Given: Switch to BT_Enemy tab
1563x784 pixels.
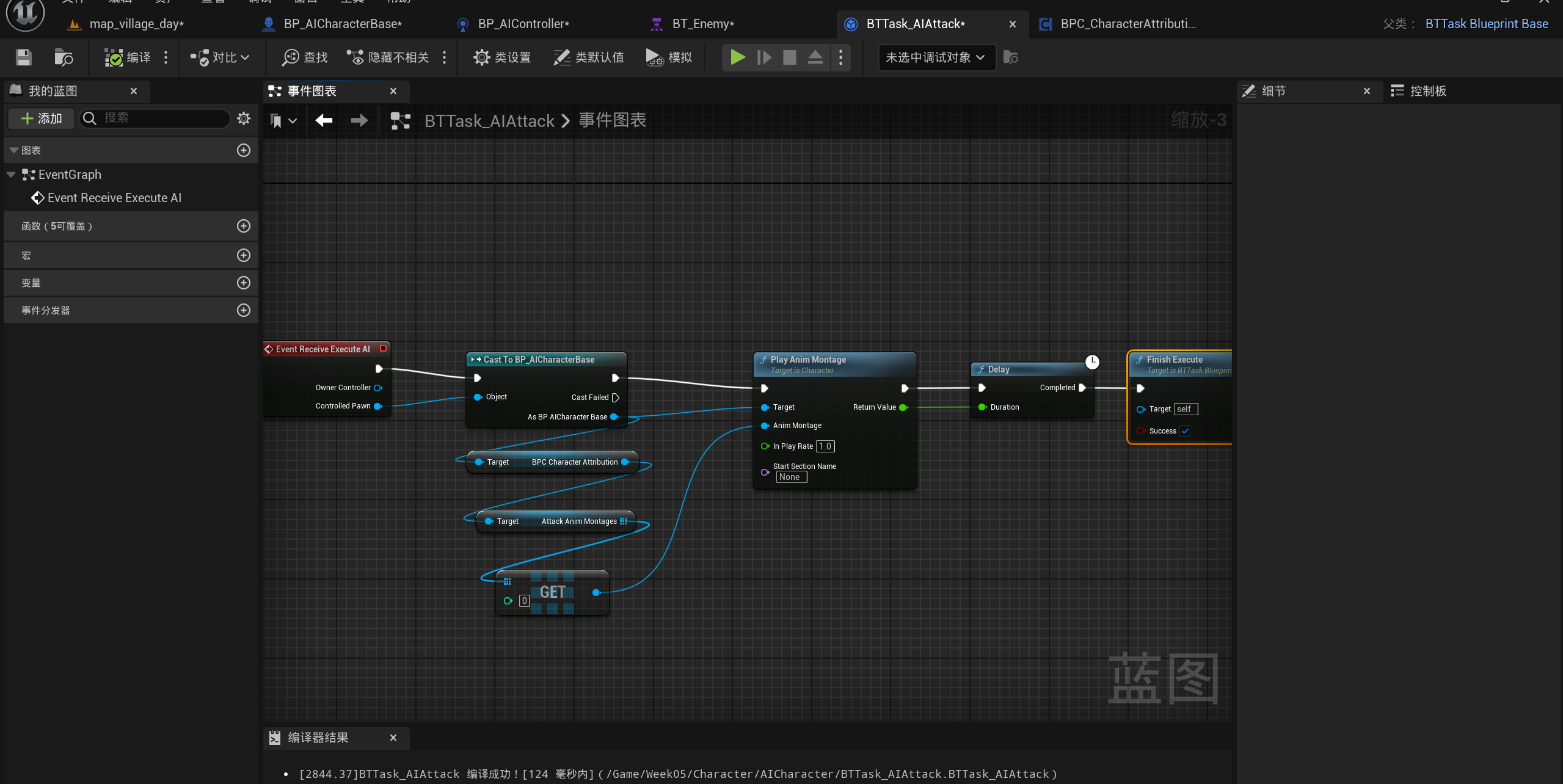Looking at the screenshot, I should 702,24.
